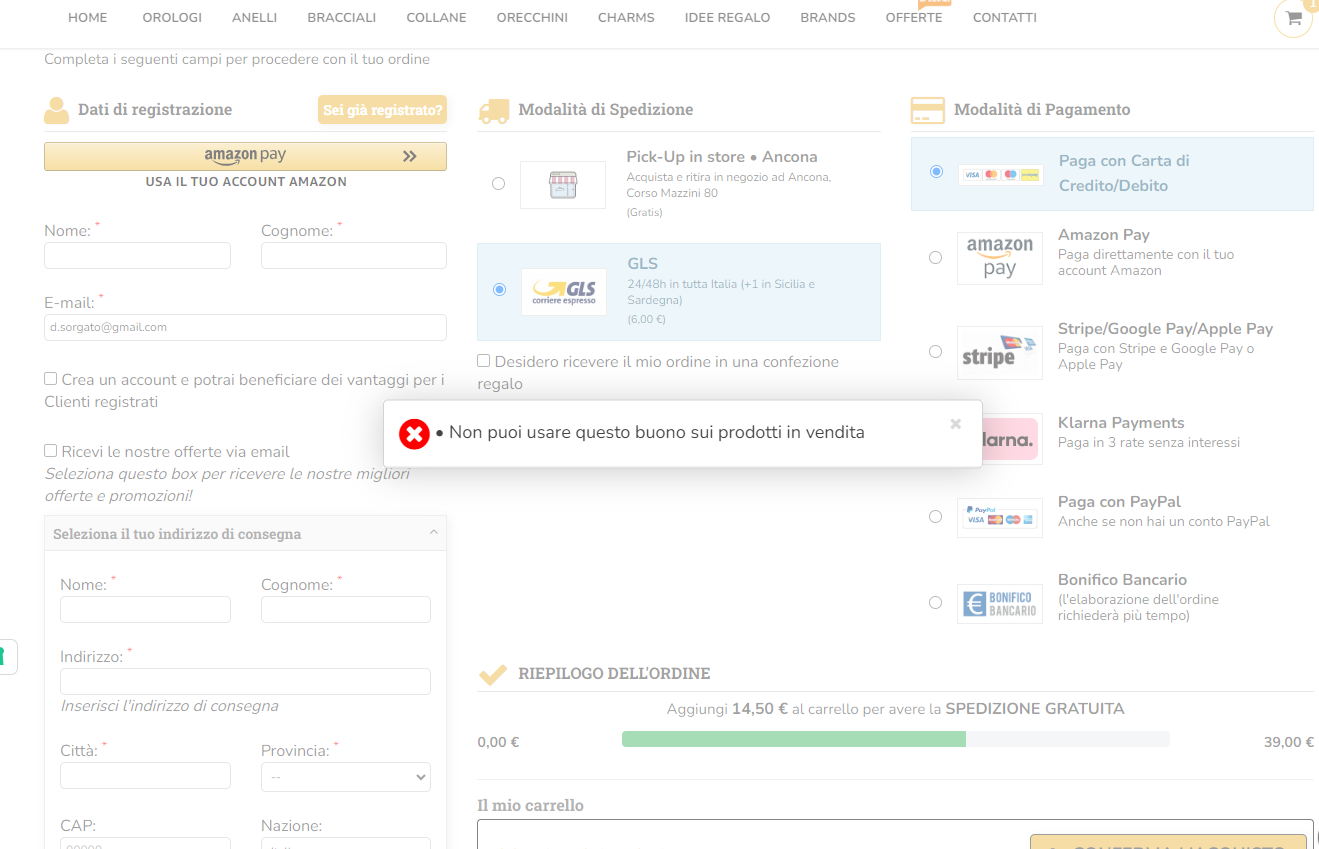Viewport: 1319px width, 849px height.
Task: Click the Bonifico Bancario logo
Action: coord(1000,604)
